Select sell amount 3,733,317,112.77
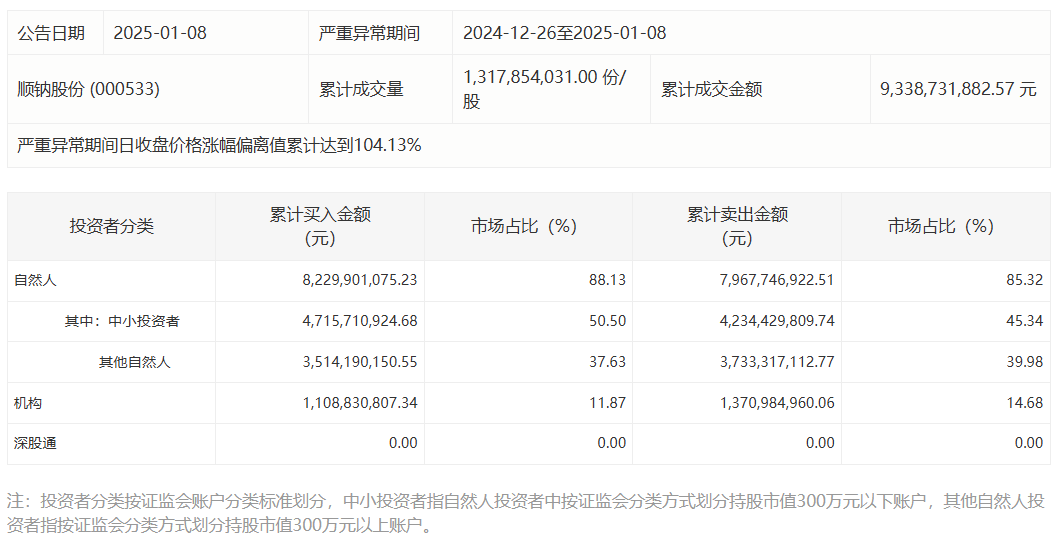 point(777,362)
